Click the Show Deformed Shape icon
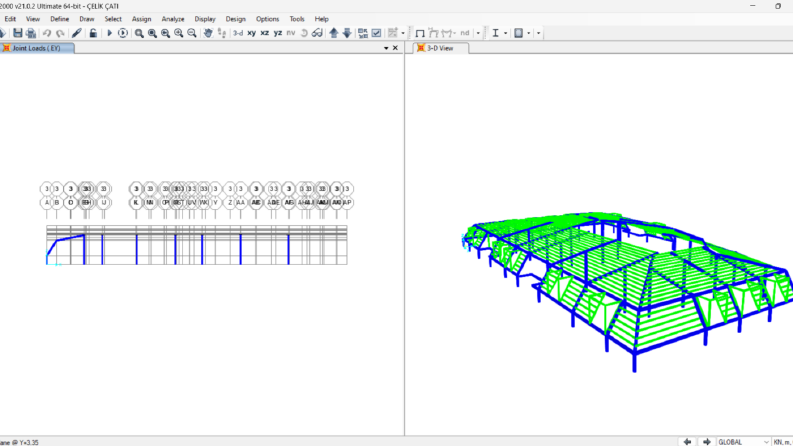793x446 pixels. point(433,33)
